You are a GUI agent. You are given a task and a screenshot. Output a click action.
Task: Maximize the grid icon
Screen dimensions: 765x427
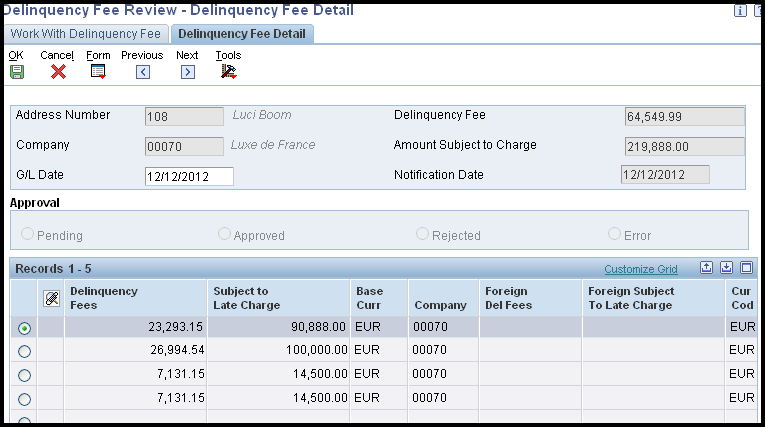746,267
